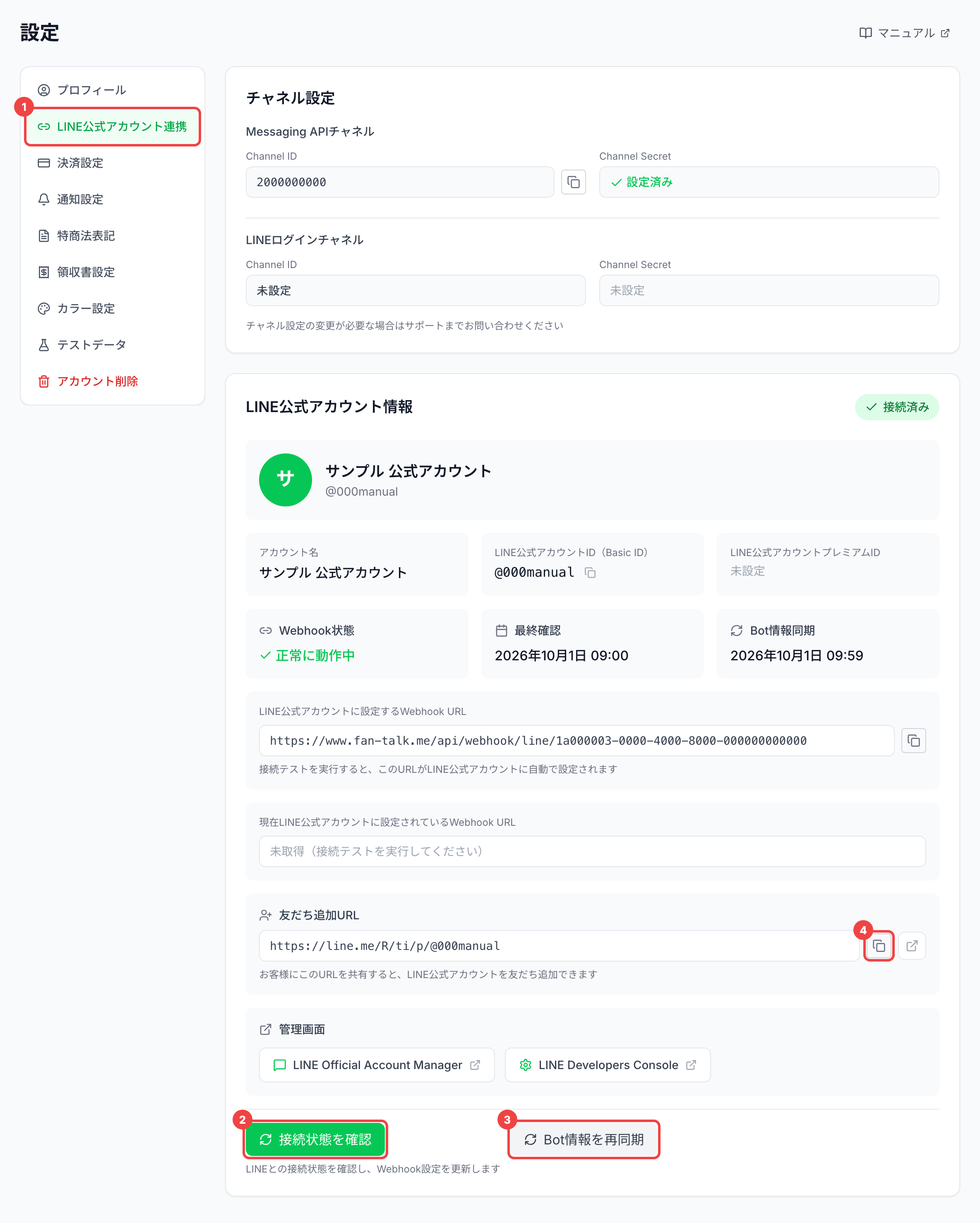Click the LINEログイン Channel Secret field
980x1223 pixels.
click(769, 290)
